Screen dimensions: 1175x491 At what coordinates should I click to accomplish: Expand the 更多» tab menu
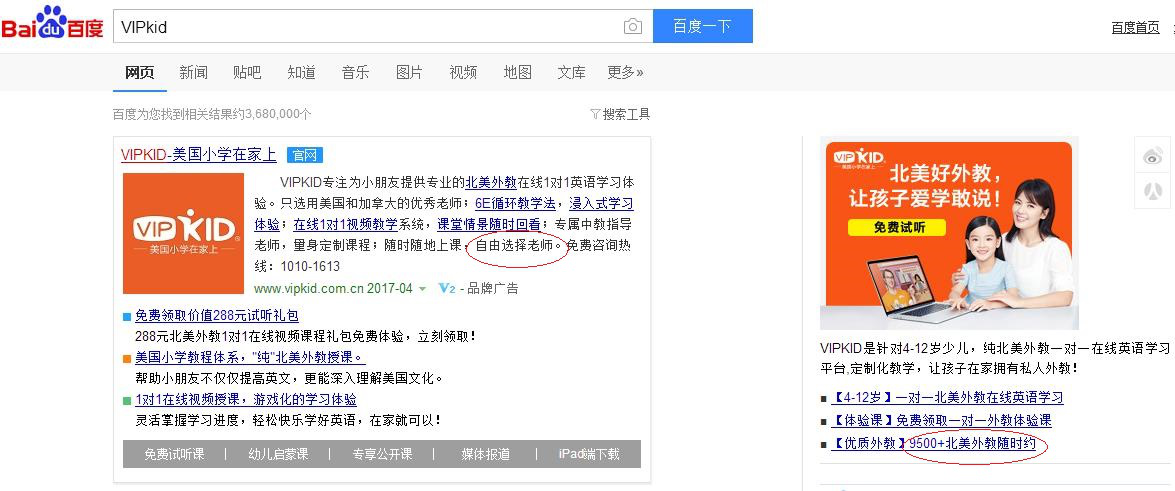625,72
